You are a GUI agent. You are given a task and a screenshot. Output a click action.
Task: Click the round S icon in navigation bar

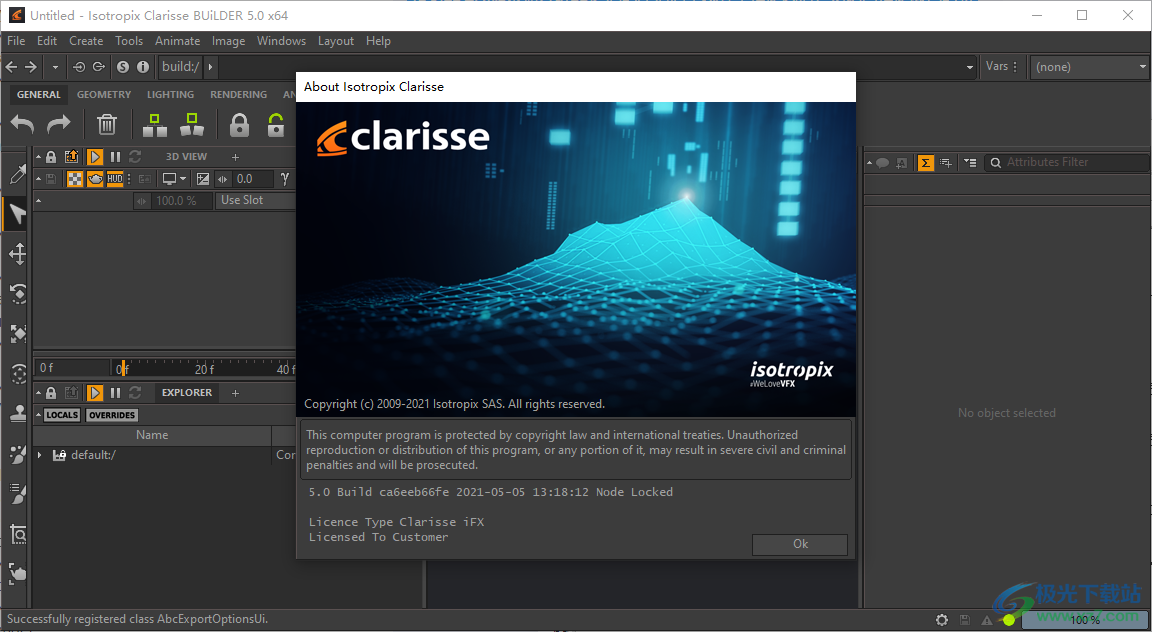click(x=123, y=67)
